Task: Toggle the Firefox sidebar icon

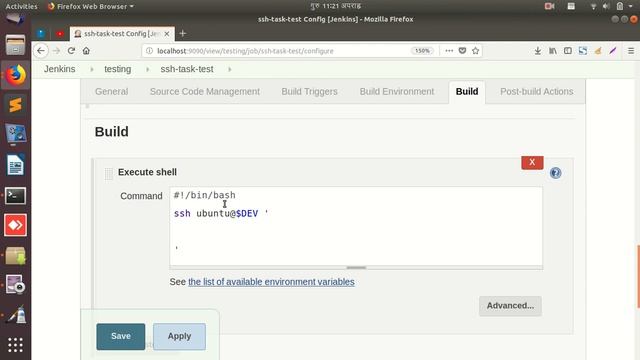Action: pos(568,51)
